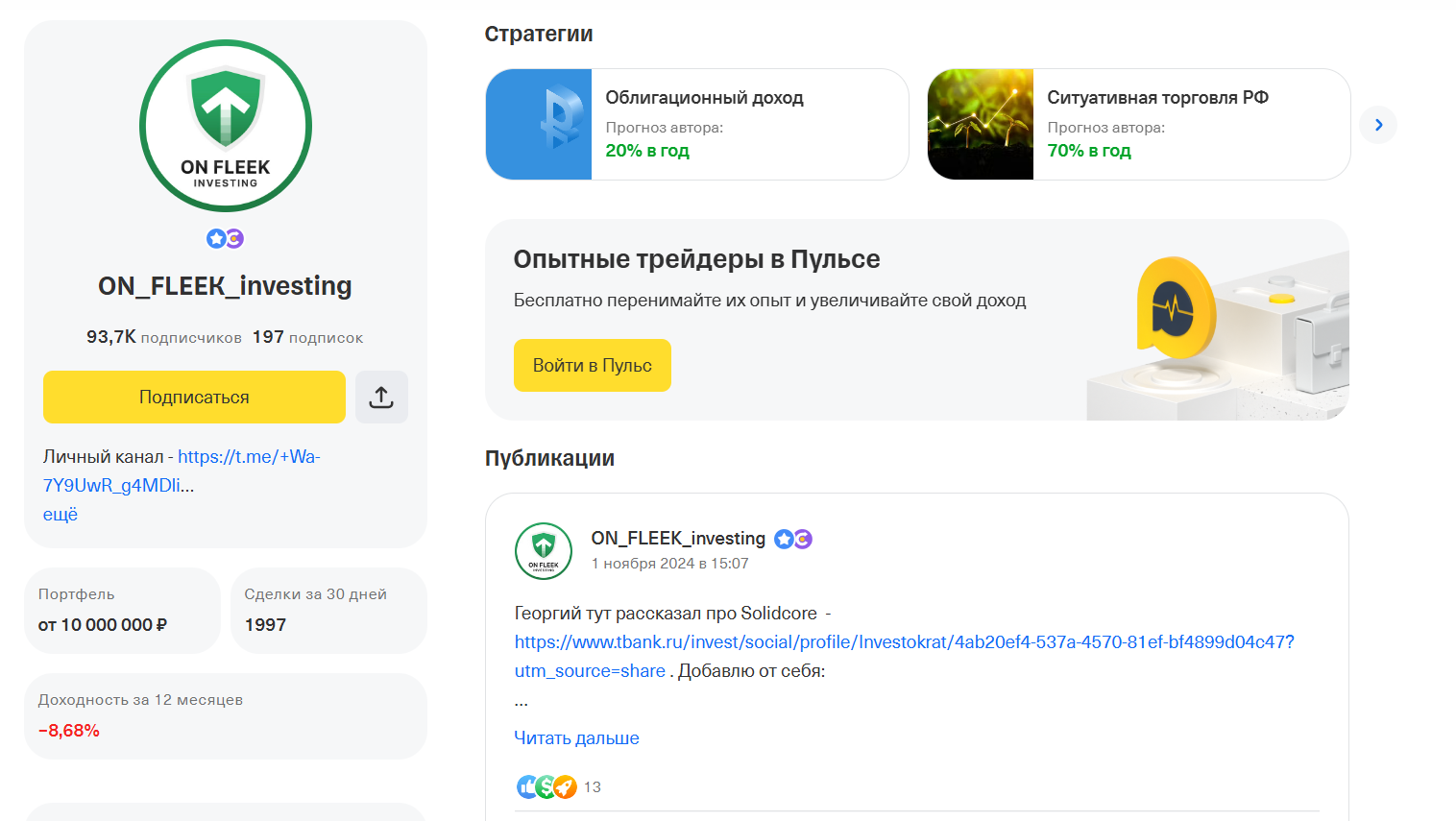The image size is (1456, 821).
Task: Click the post date 1 ноября 2024
Action: 669,564
